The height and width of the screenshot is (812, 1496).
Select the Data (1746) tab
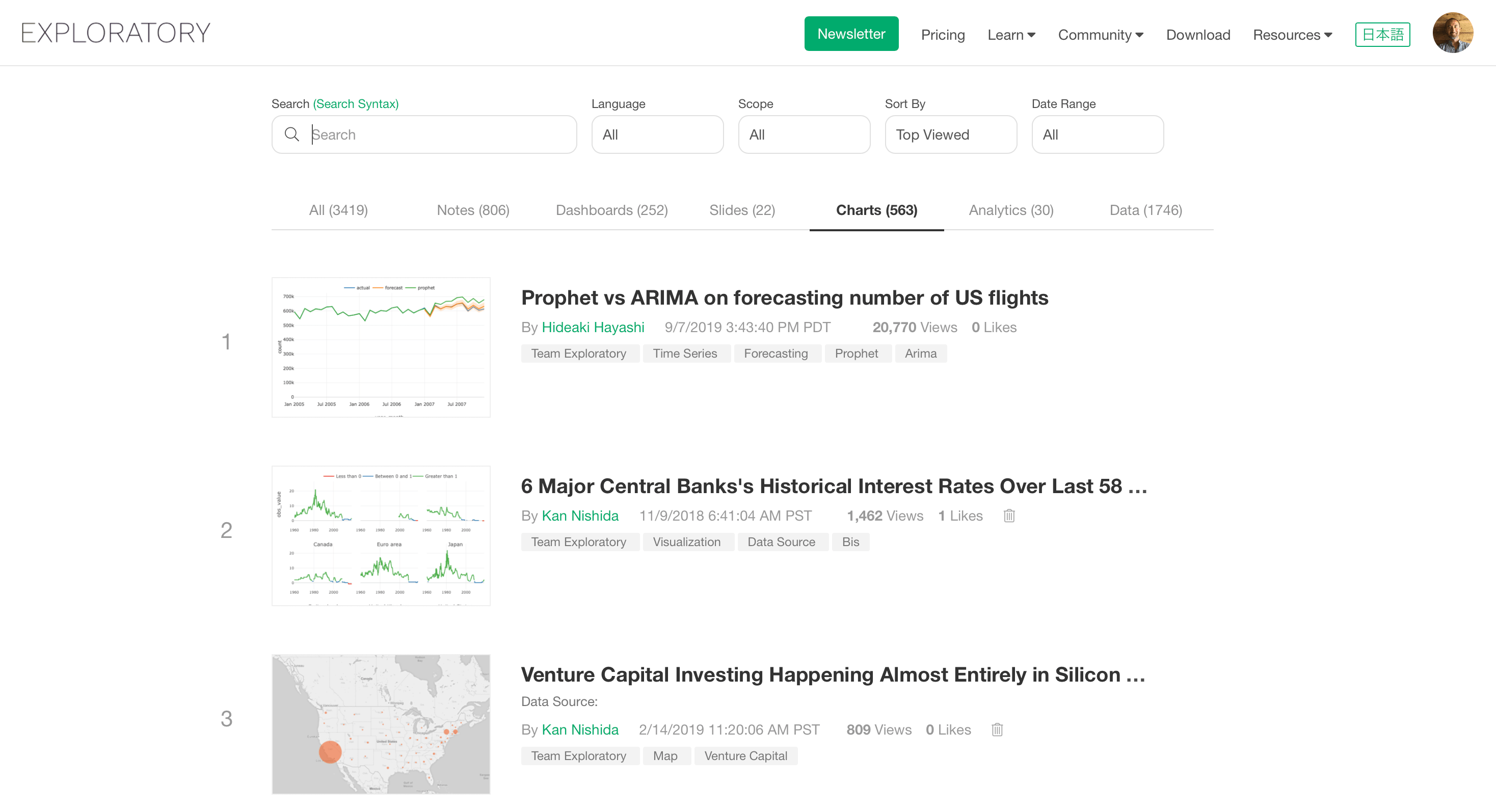[1145, 210]
